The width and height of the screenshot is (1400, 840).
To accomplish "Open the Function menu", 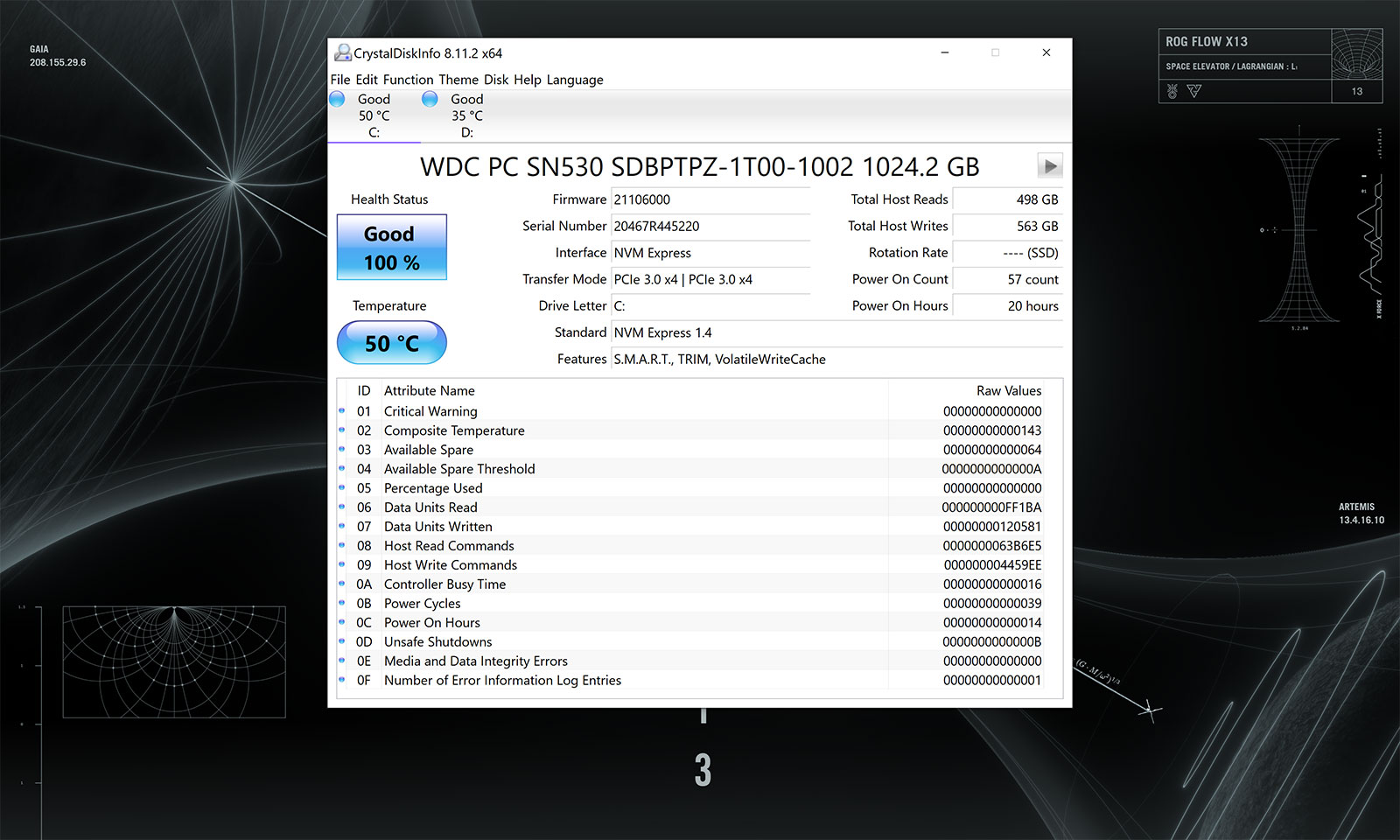I will pyautogui.click(x=408, y=80).
